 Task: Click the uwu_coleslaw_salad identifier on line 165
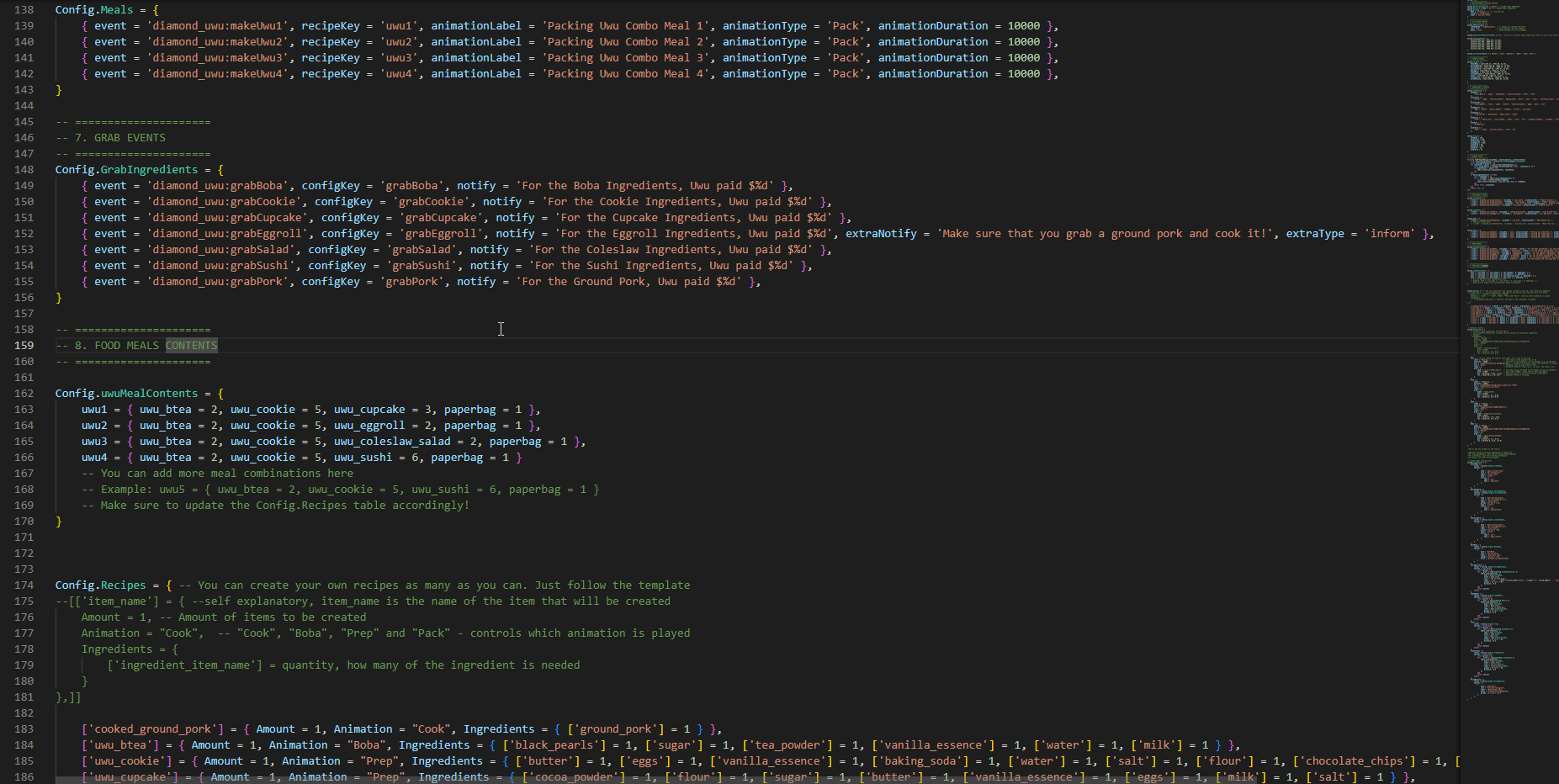tap(393, 441)
